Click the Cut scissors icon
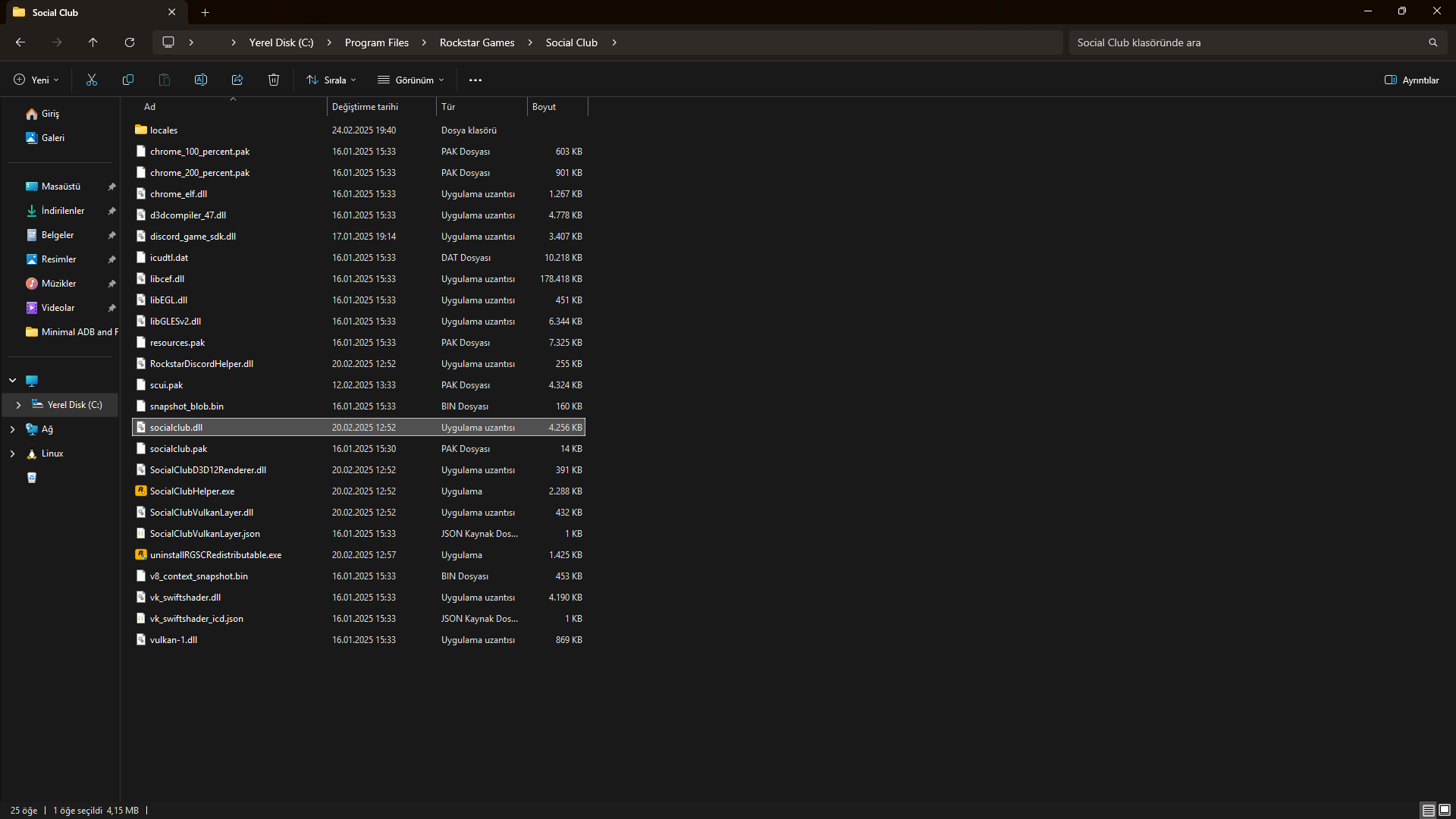Image resolution: width=1456 pixels, height=819 pixels. 92,80
